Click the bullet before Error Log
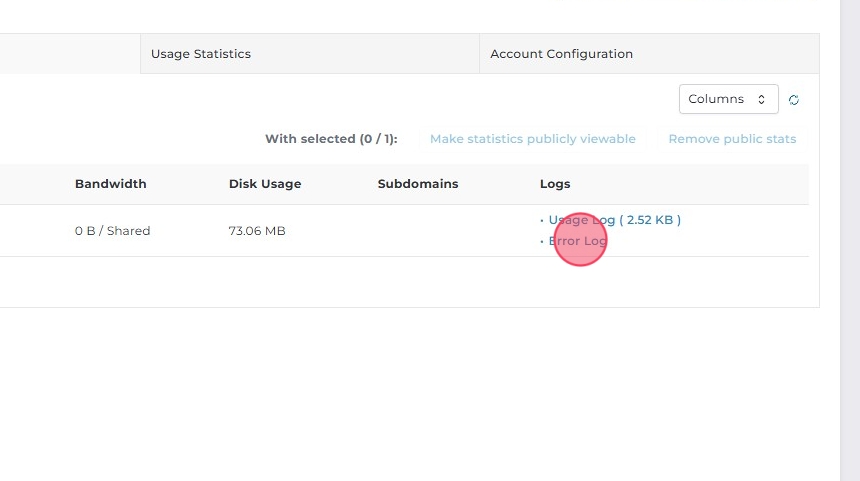The height and width of the screenshot is (481, 860). 542,241
